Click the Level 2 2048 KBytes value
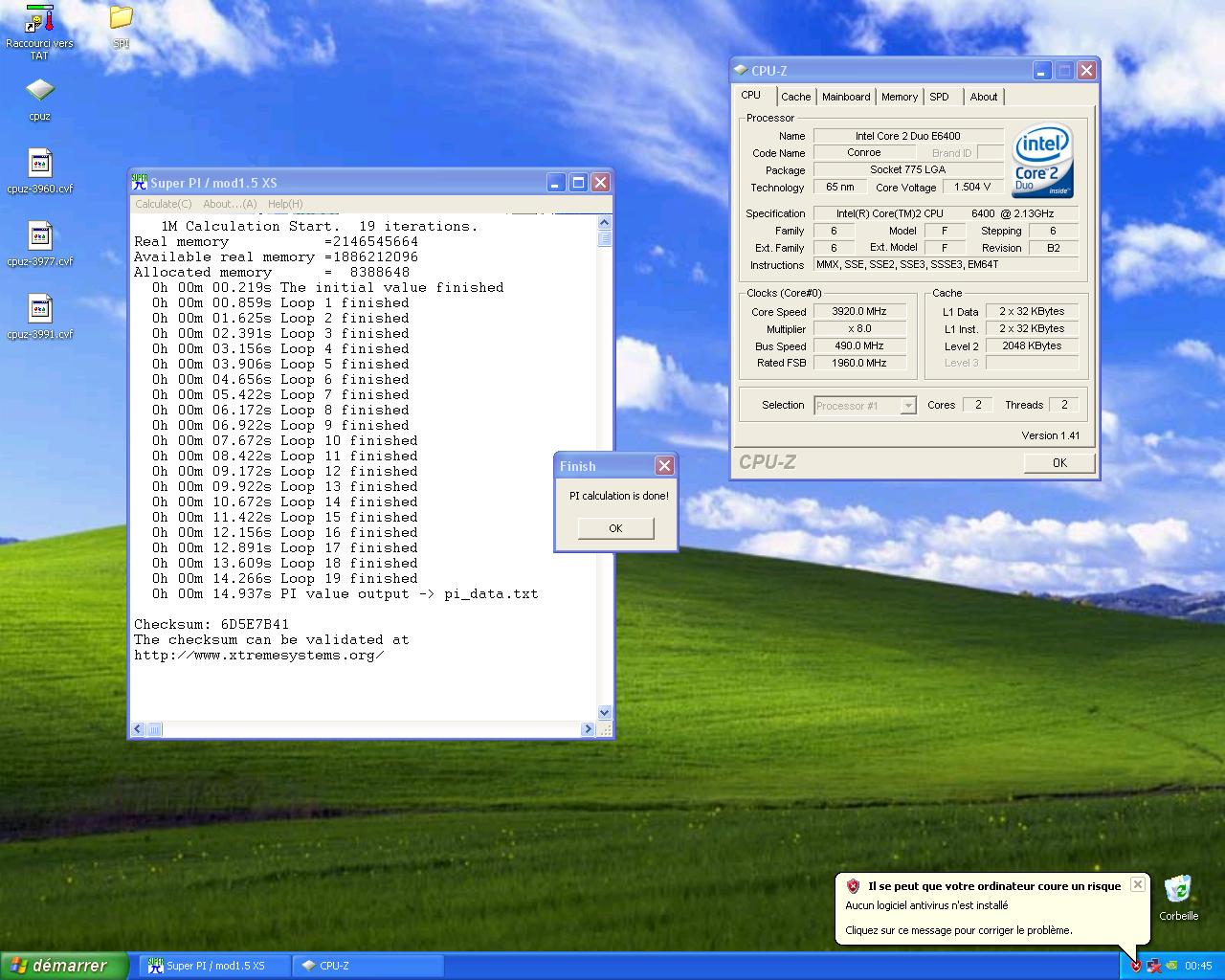 click(x=1032, y=345)
